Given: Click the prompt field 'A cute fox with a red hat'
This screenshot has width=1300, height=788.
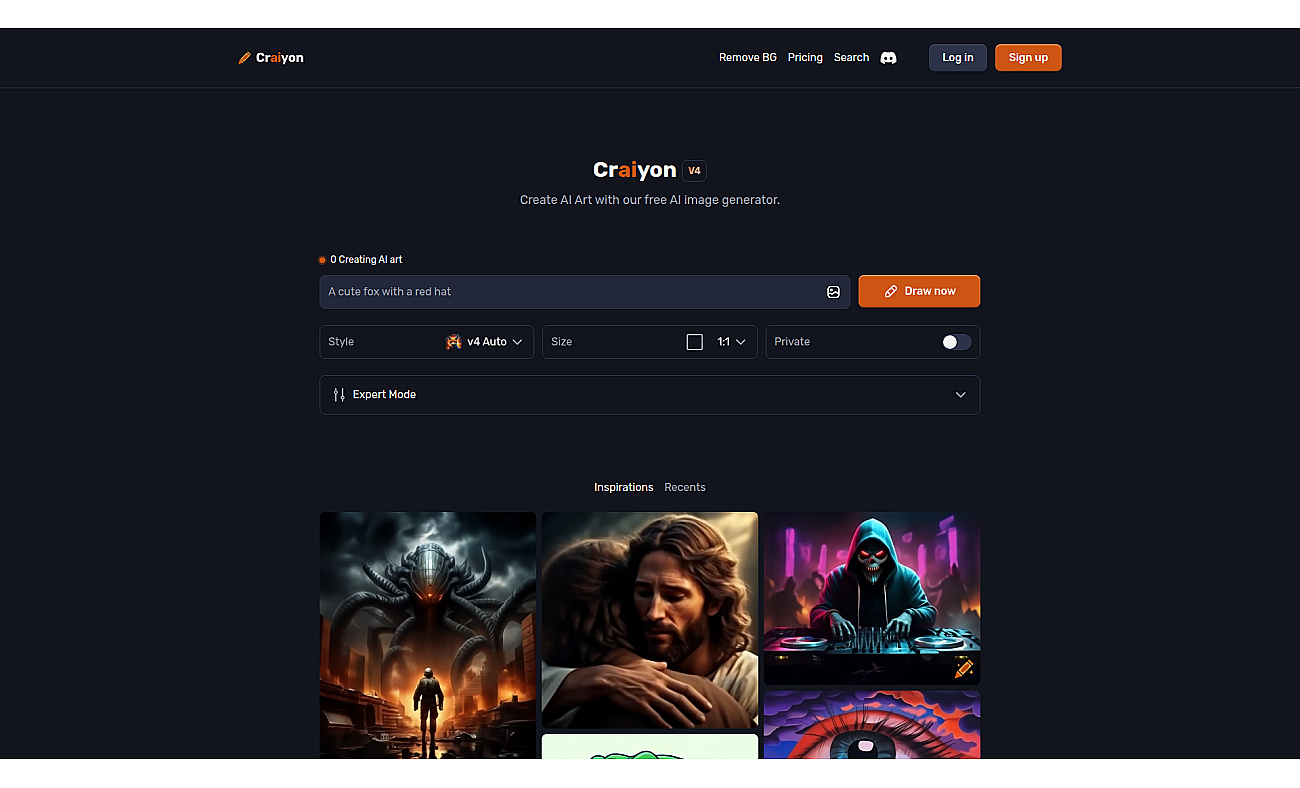Looking at the screenshot, I should click(585, 292).
